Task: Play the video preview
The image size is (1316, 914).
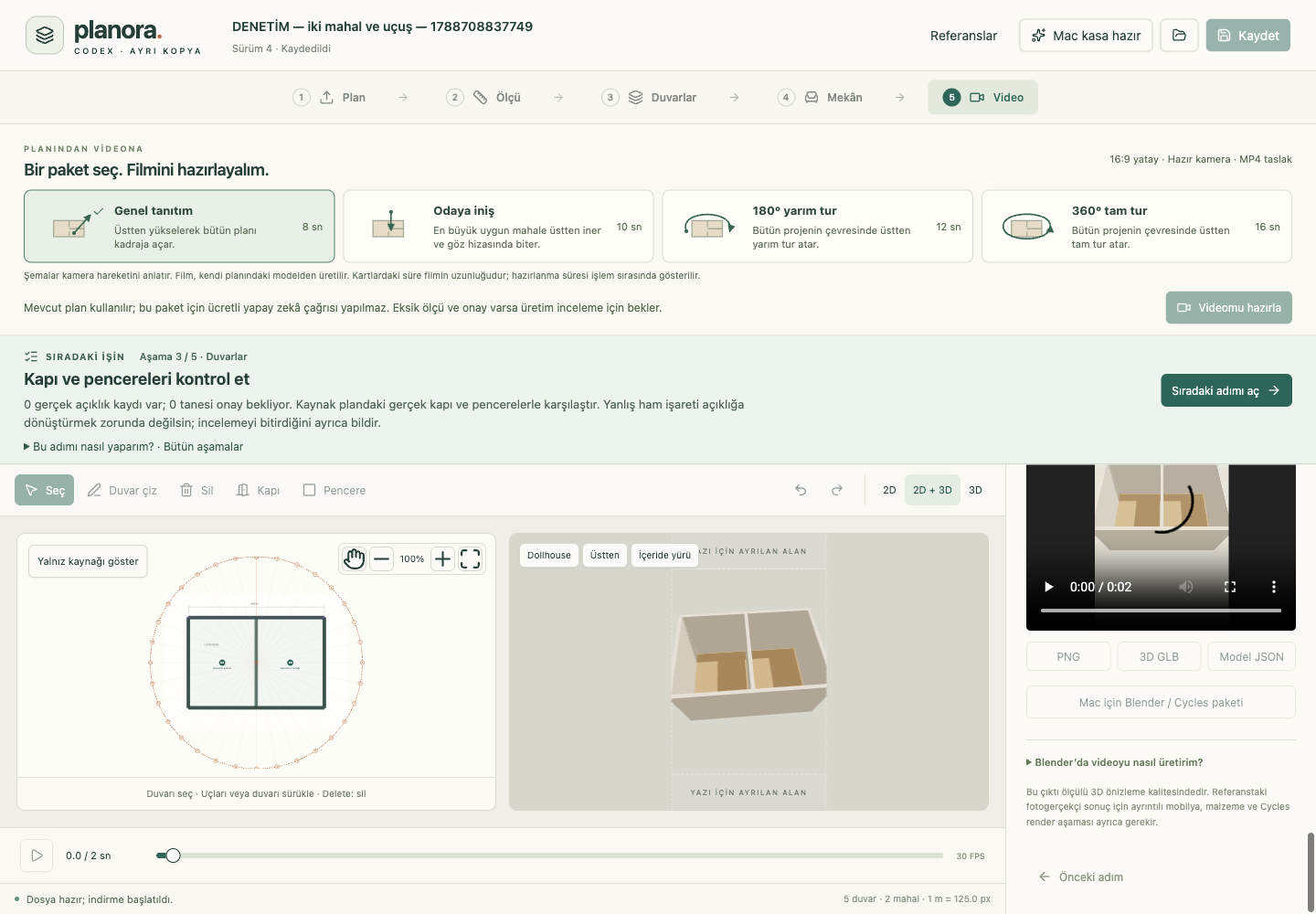Action: click(1049, 587)
